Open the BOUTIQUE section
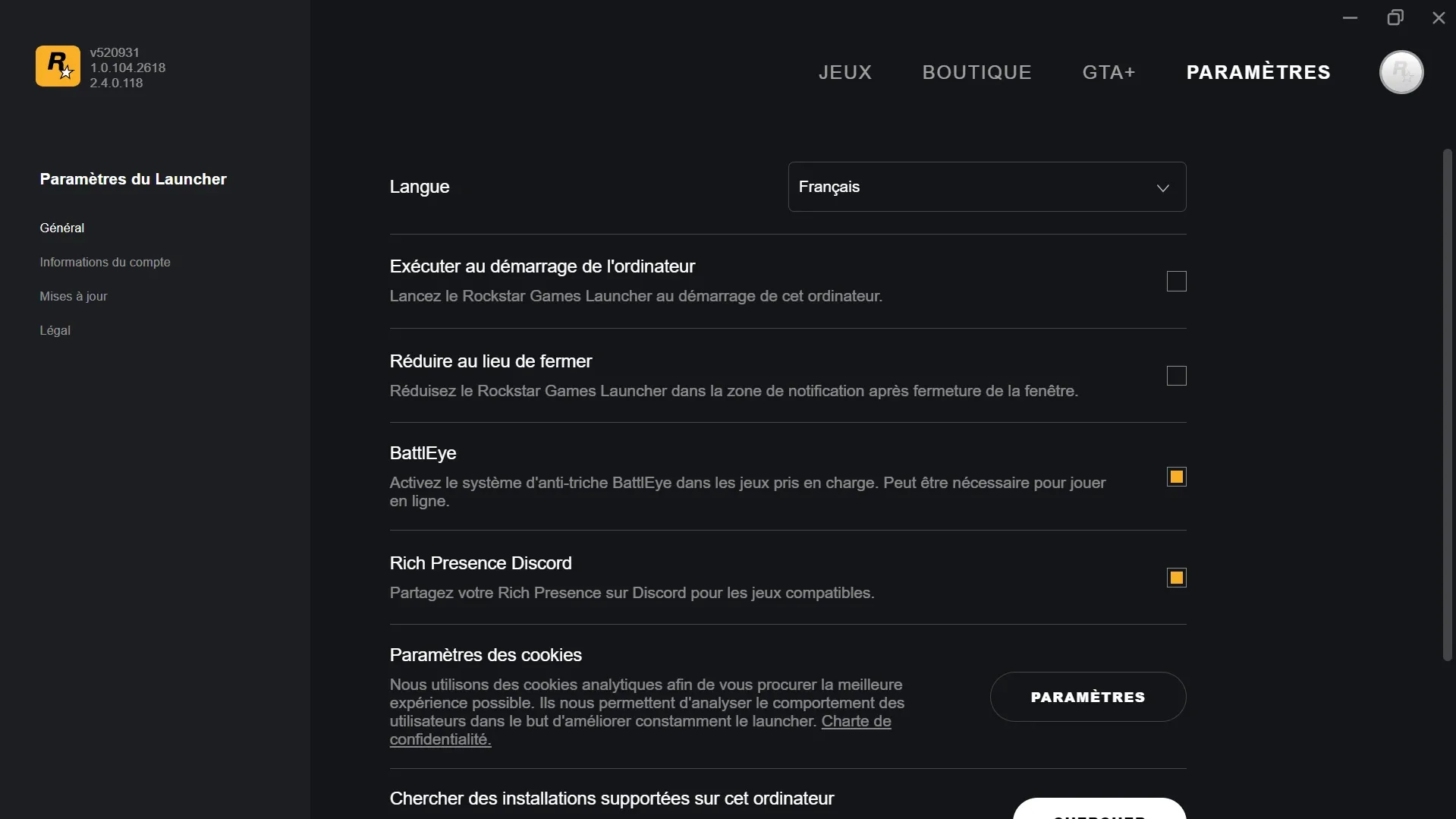This screenshot has width=1456, height=819. (x=976, y=71)
